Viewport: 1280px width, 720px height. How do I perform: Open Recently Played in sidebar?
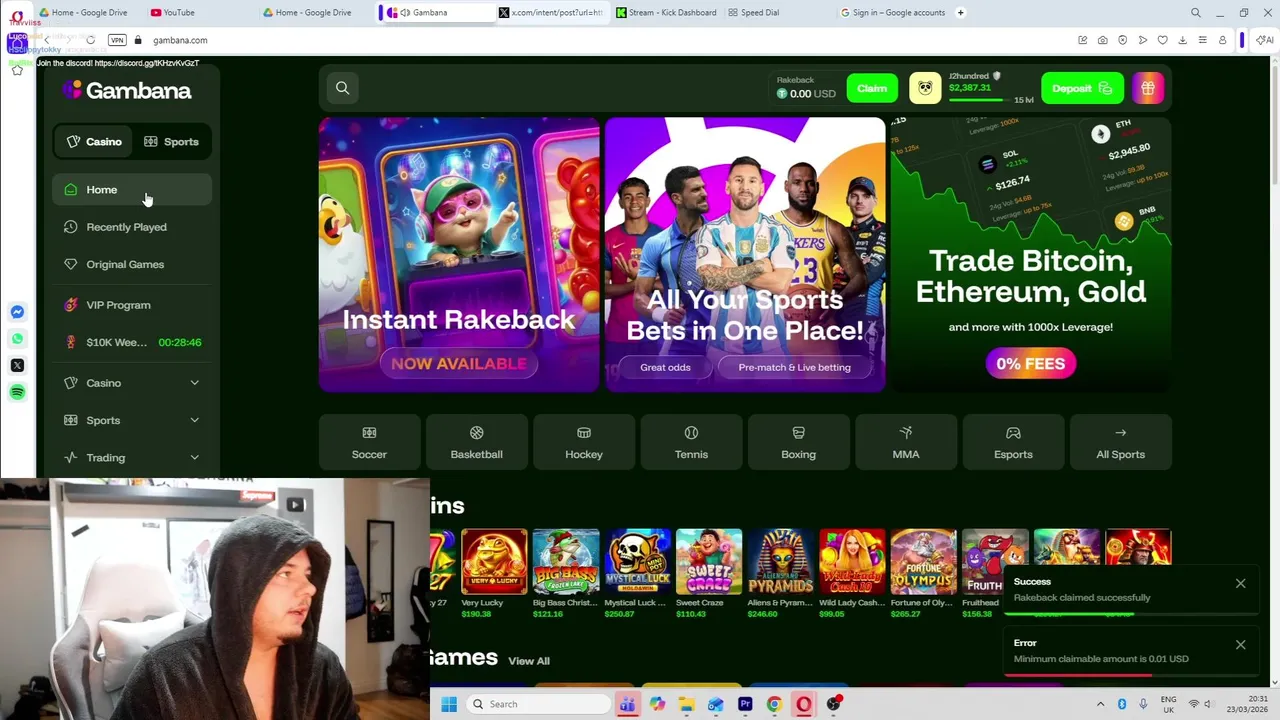click(x=131, y=227)
